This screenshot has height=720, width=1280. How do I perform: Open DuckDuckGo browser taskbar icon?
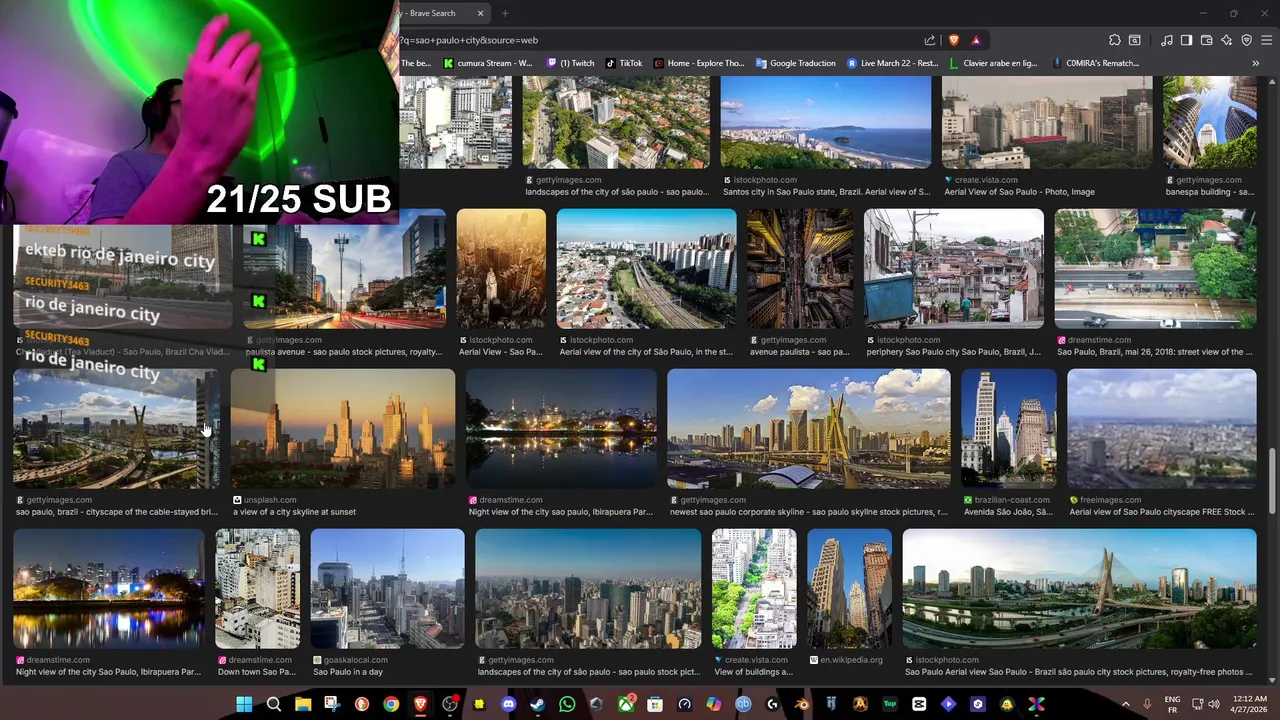[362, 704]
